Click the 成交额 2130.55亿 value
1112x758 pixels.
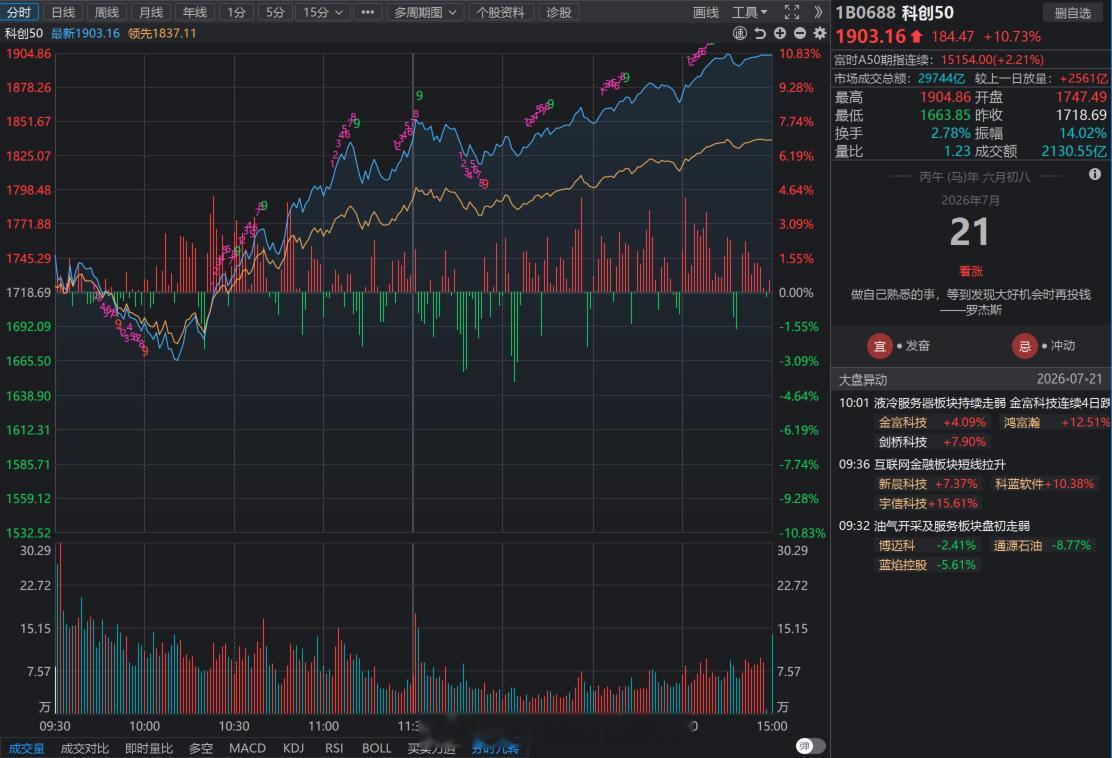point(1074,151)
